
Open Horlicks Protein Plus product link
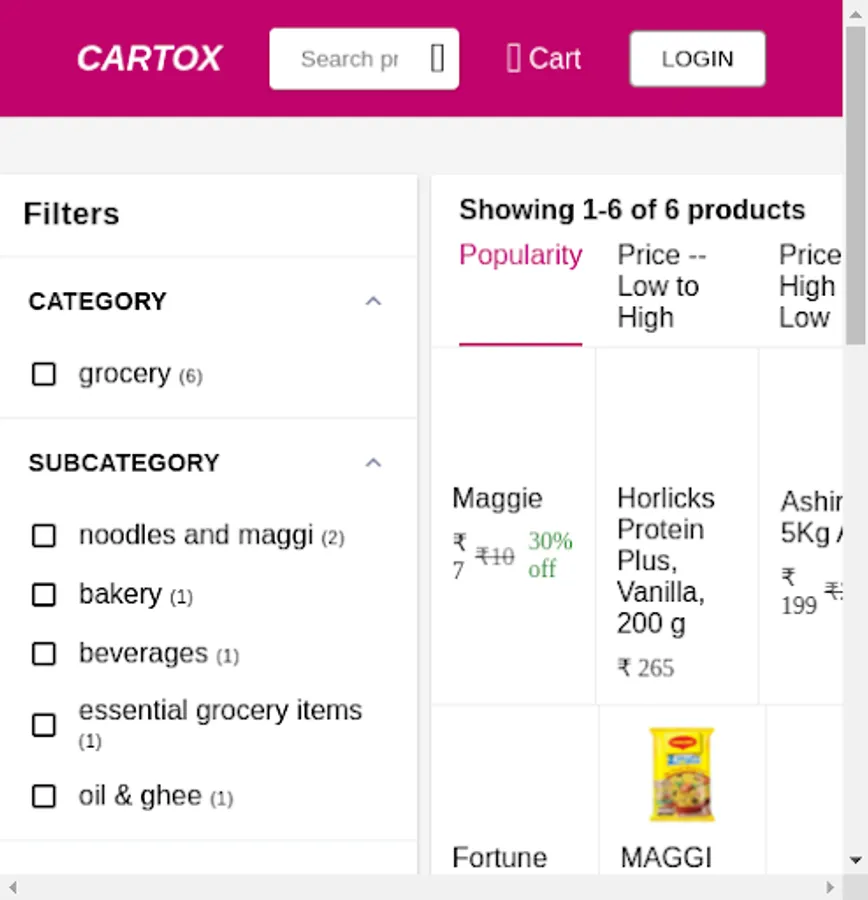tap(666, 560)
